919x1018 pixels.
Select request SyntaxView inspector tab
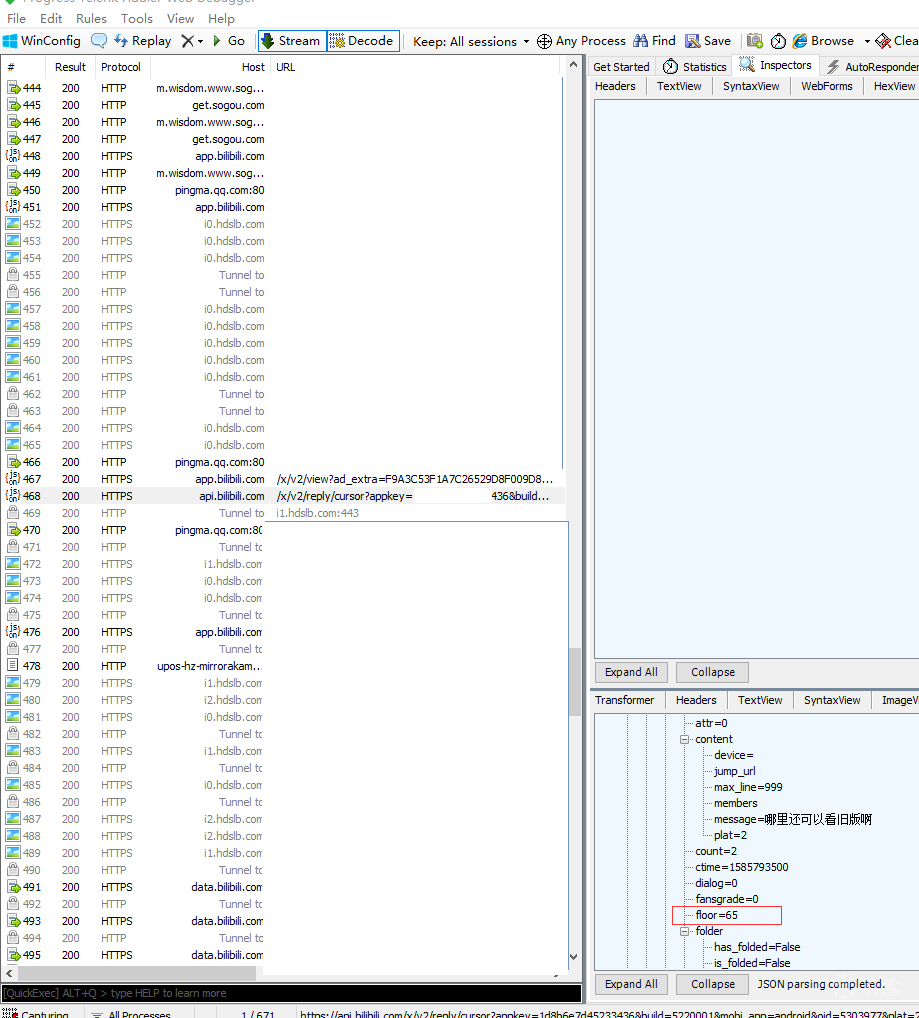point(751,86)
